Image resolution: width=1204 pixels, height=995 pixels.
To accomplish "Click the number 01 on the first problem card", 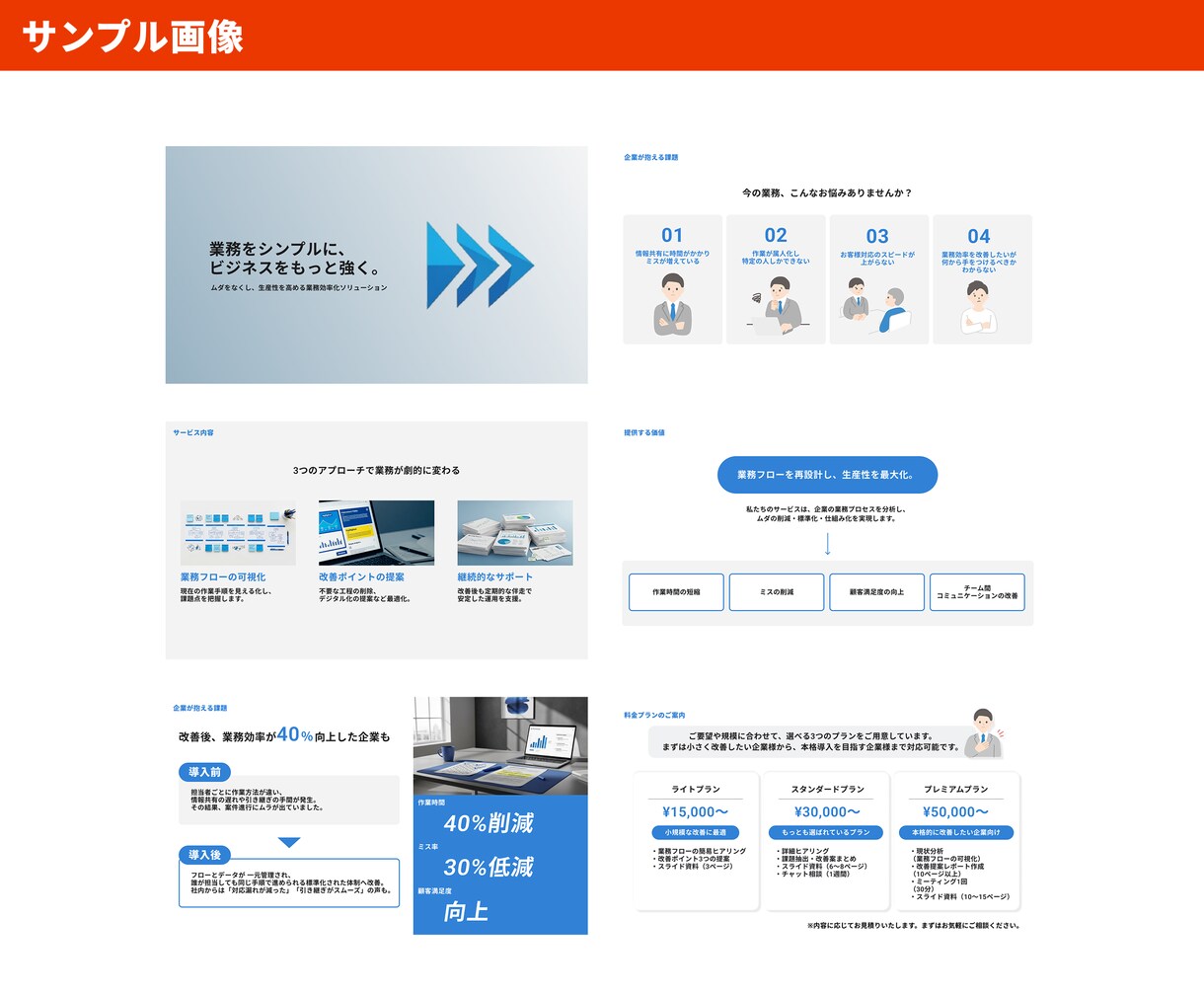I will pyautogui.click(x=672, y=235).
